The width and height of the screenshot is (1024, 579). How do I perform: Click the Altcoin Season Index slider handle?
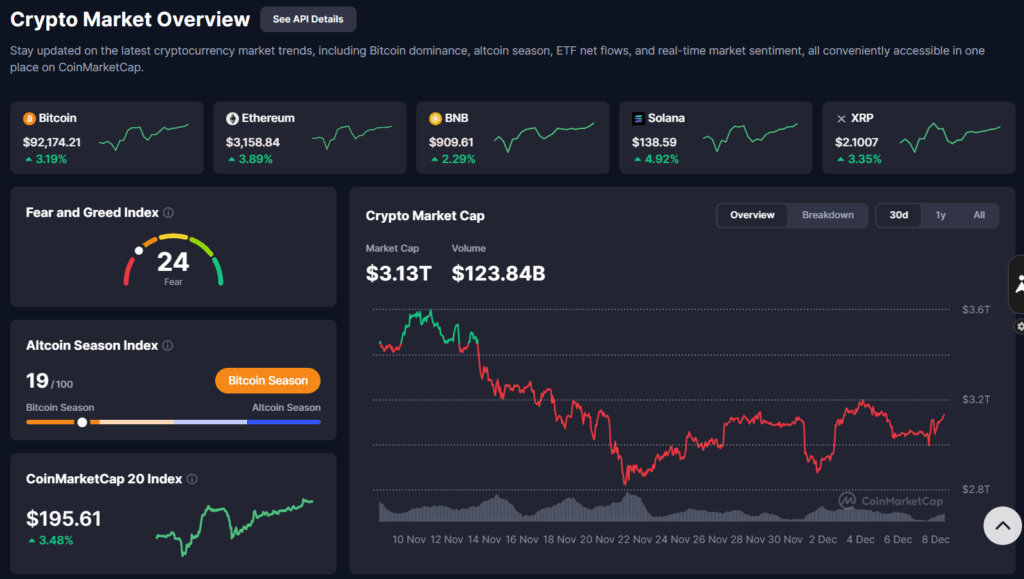click(x=82, y=422)
